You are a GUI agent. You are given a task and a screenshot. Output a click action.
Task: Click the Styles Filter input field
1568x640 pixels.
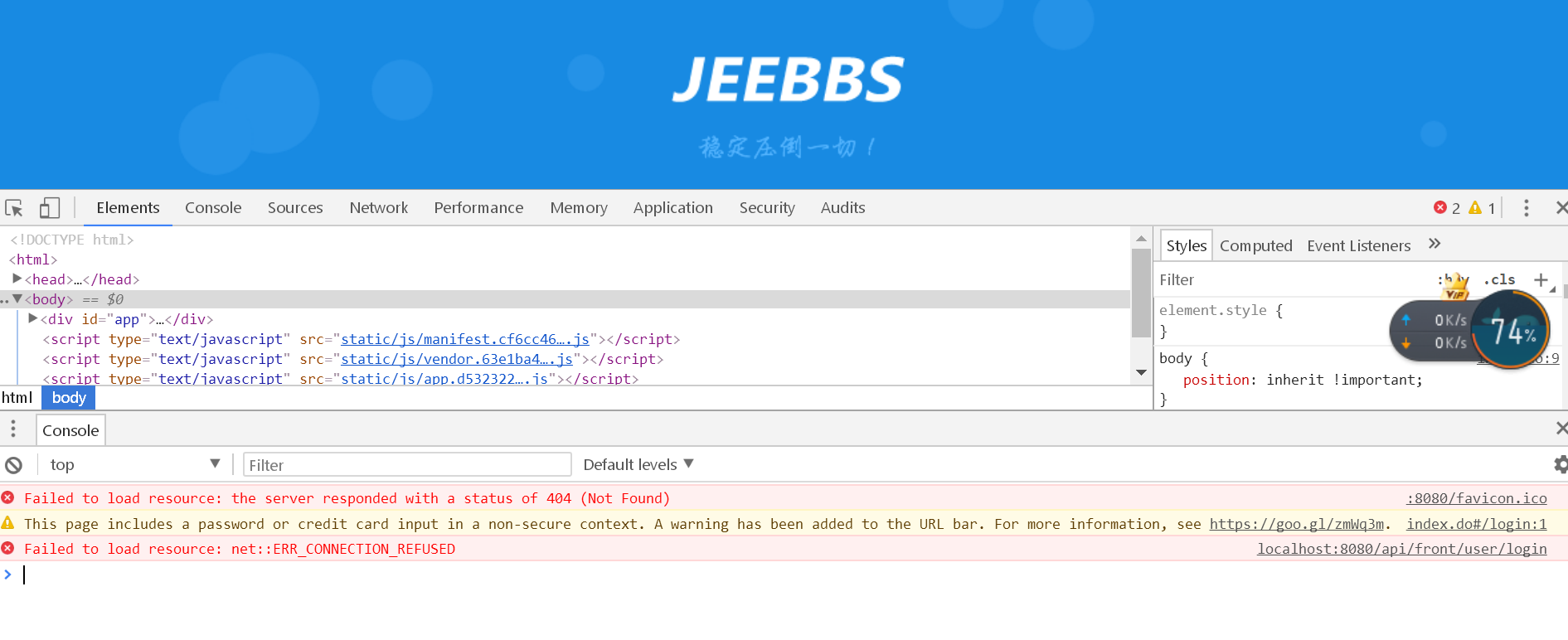click(1294, 280)
